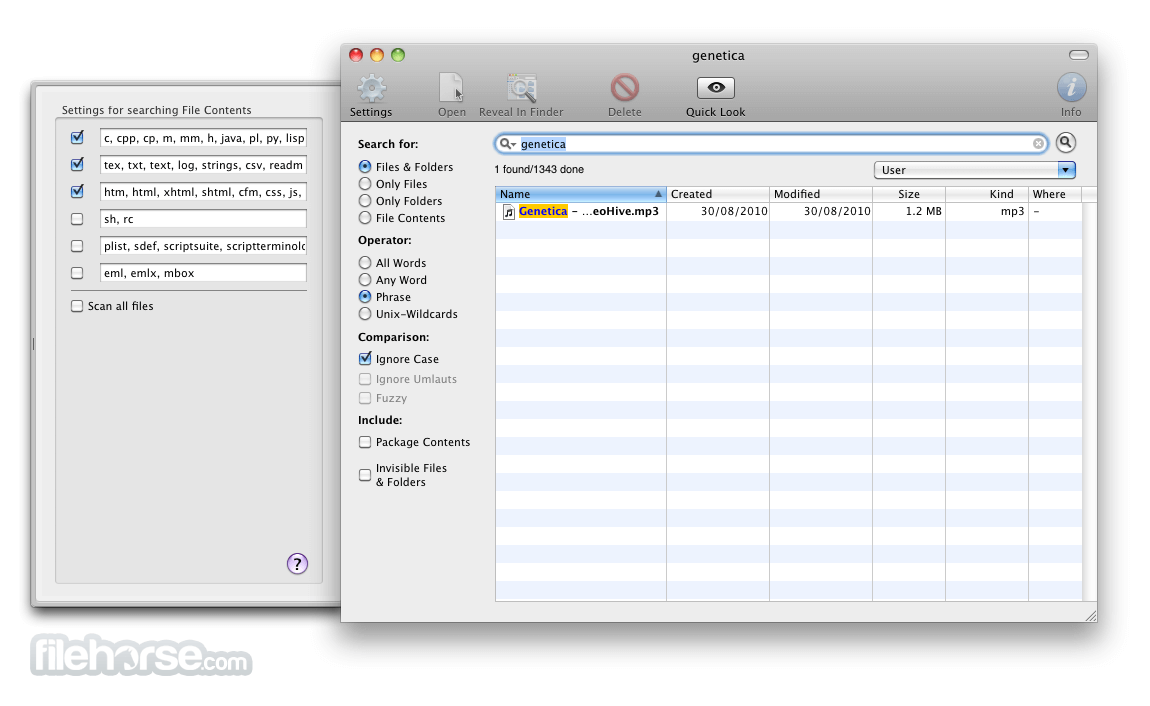Enable Package Contents checkbox
This screenshot has height=706, width=1150.
coord(365,442)
